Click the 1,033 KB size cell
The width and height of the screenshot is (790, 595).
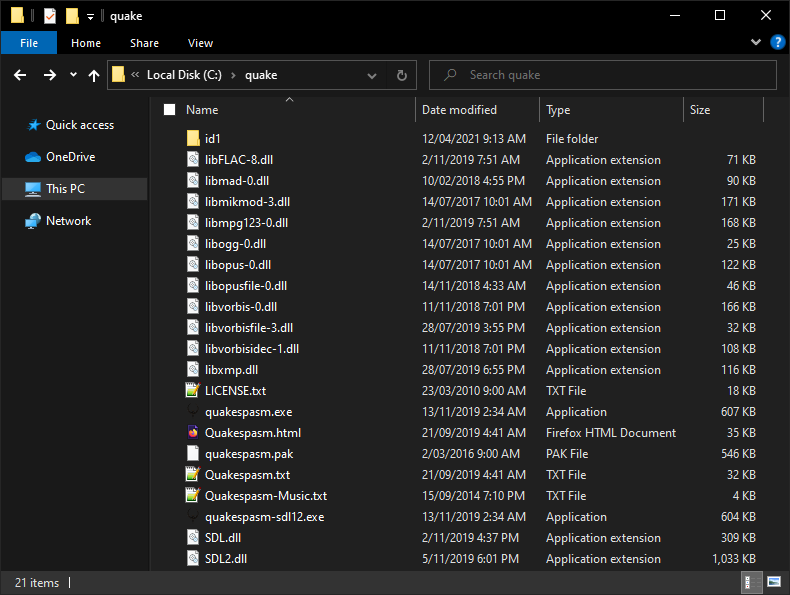(734, 559)
